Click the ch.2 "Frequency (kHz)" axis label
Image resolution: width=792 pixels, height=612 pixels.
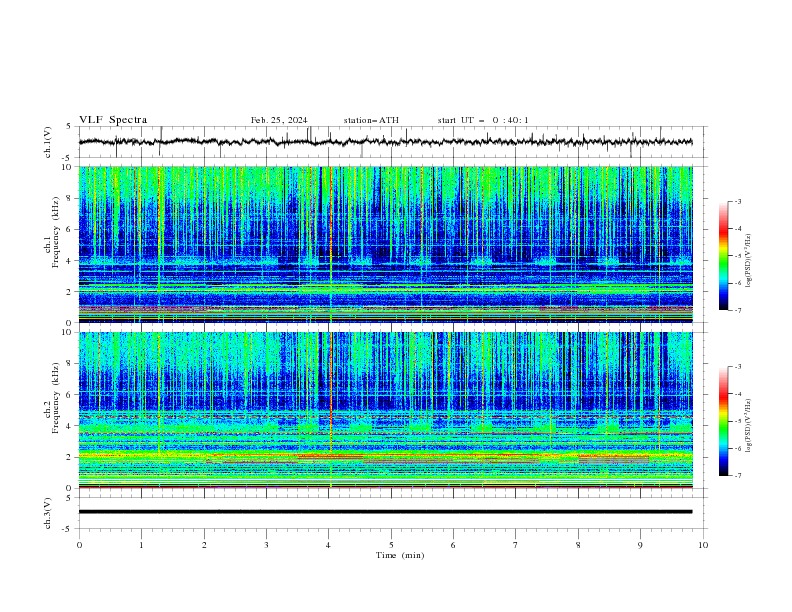[56, 398]
